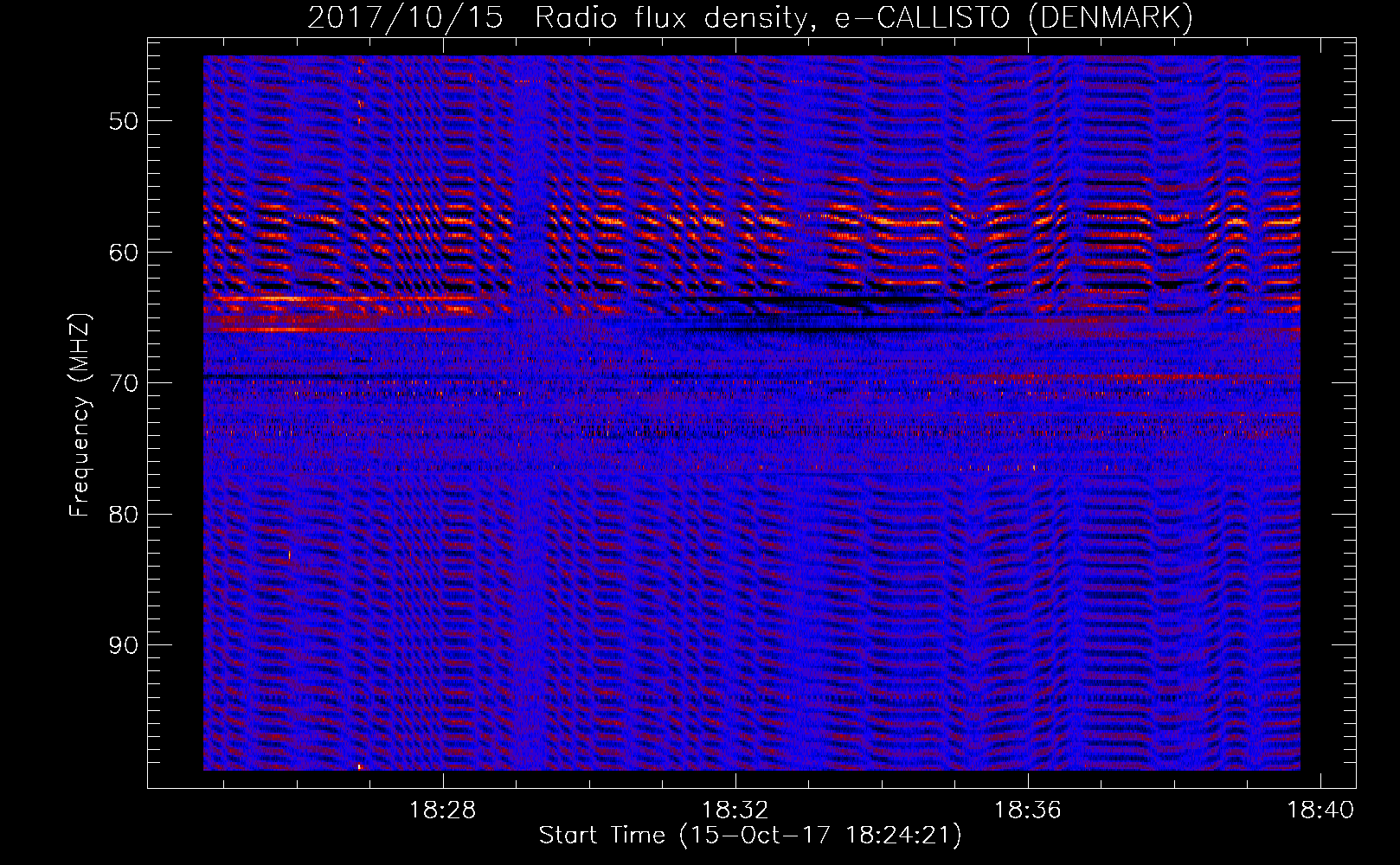1400x865 pixels.
Task: Click the 90 frequency tick label
Action: [x=124, y=645]
